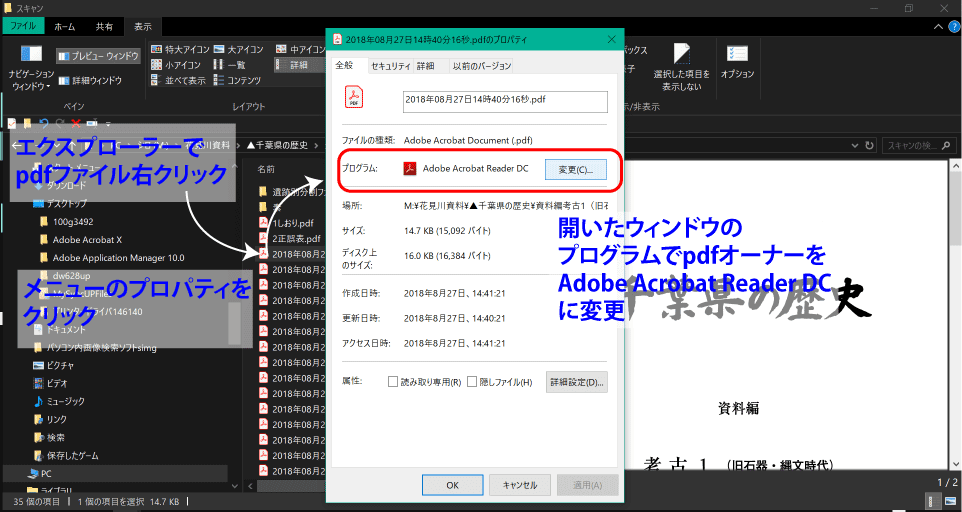This screenshot has height=512, width=962.
Task: Choose 小アイコン layout
Action: click(x=176, y=64)
